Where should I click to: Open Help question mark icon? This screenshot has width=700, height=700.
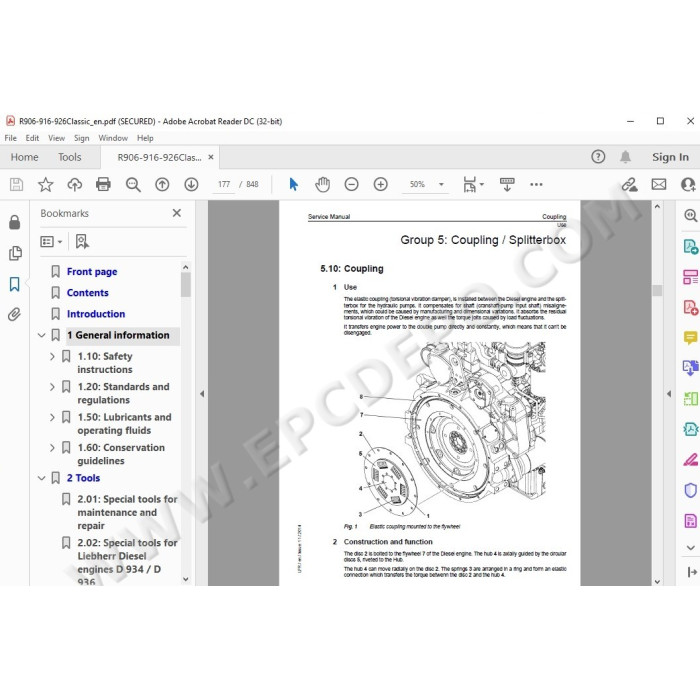pos(598,157)
